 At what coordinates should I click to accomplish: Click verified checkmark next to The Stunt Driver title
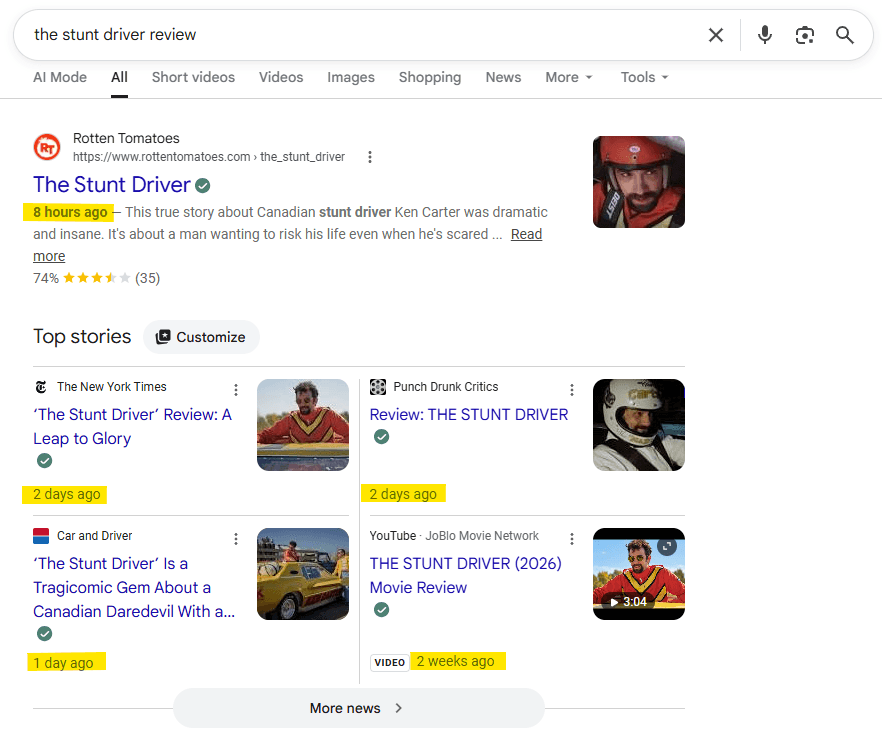pyautogui.click(x=202, y=185)
